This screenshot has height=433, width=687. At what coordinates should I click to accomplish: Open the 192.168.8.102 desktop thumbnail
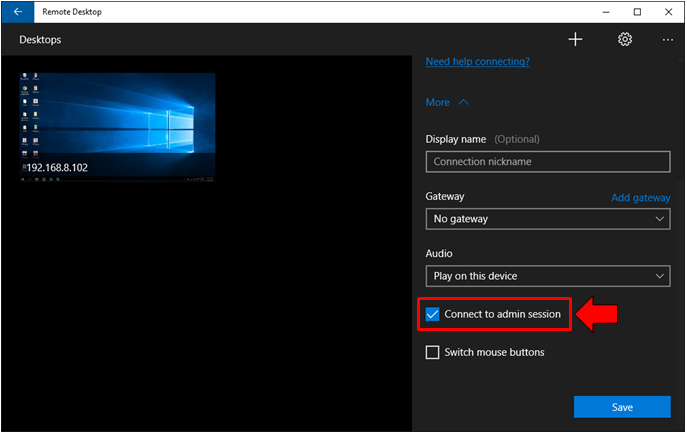click(x=117, y=127)
